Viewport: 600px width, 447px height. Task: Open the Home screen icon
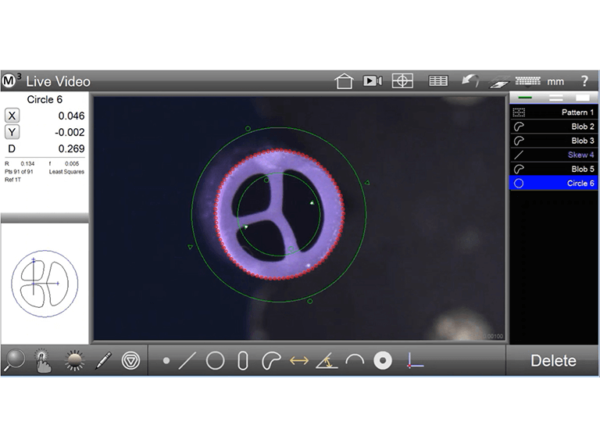pyautogui.click(x=344, y=81)
